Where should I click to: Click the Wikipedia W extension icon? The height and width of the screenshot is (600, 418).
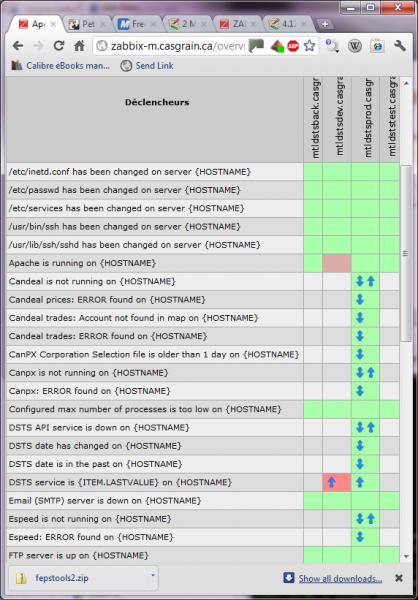(355, 46)
